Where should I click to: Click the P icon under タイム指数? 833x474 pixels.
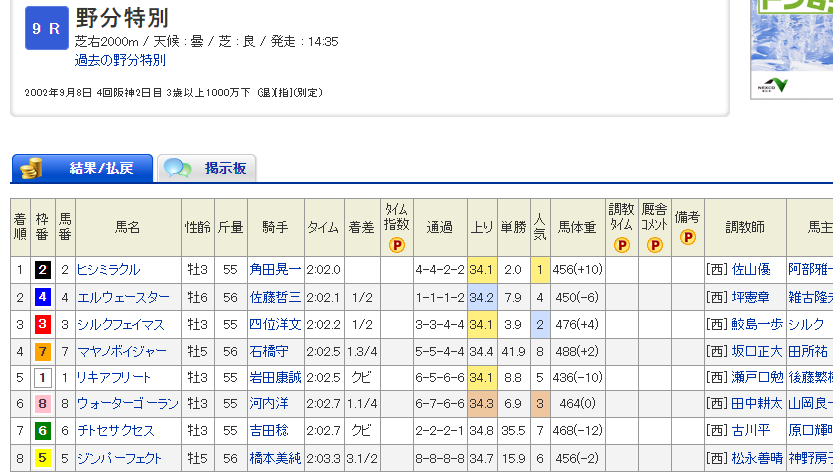pyautogui.click(x=397, y=244)
